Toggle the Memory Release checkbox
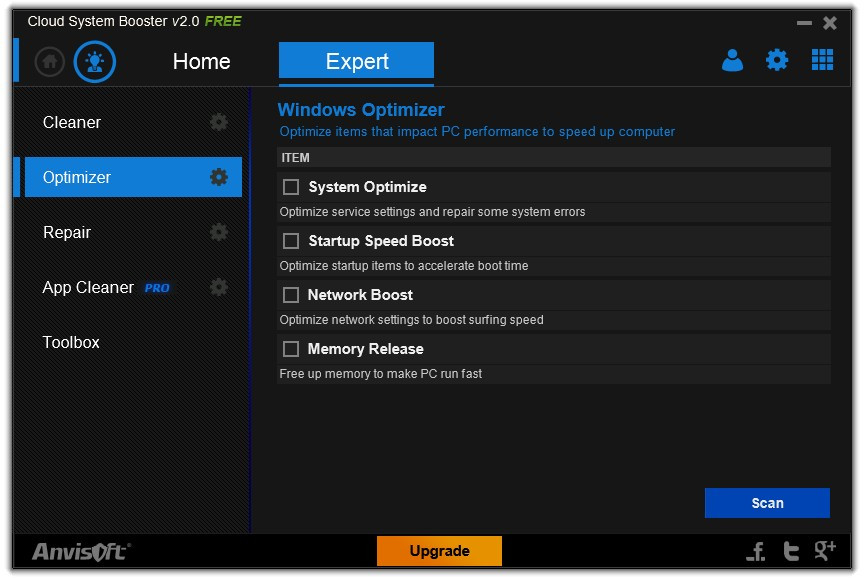 pos(291,349)
